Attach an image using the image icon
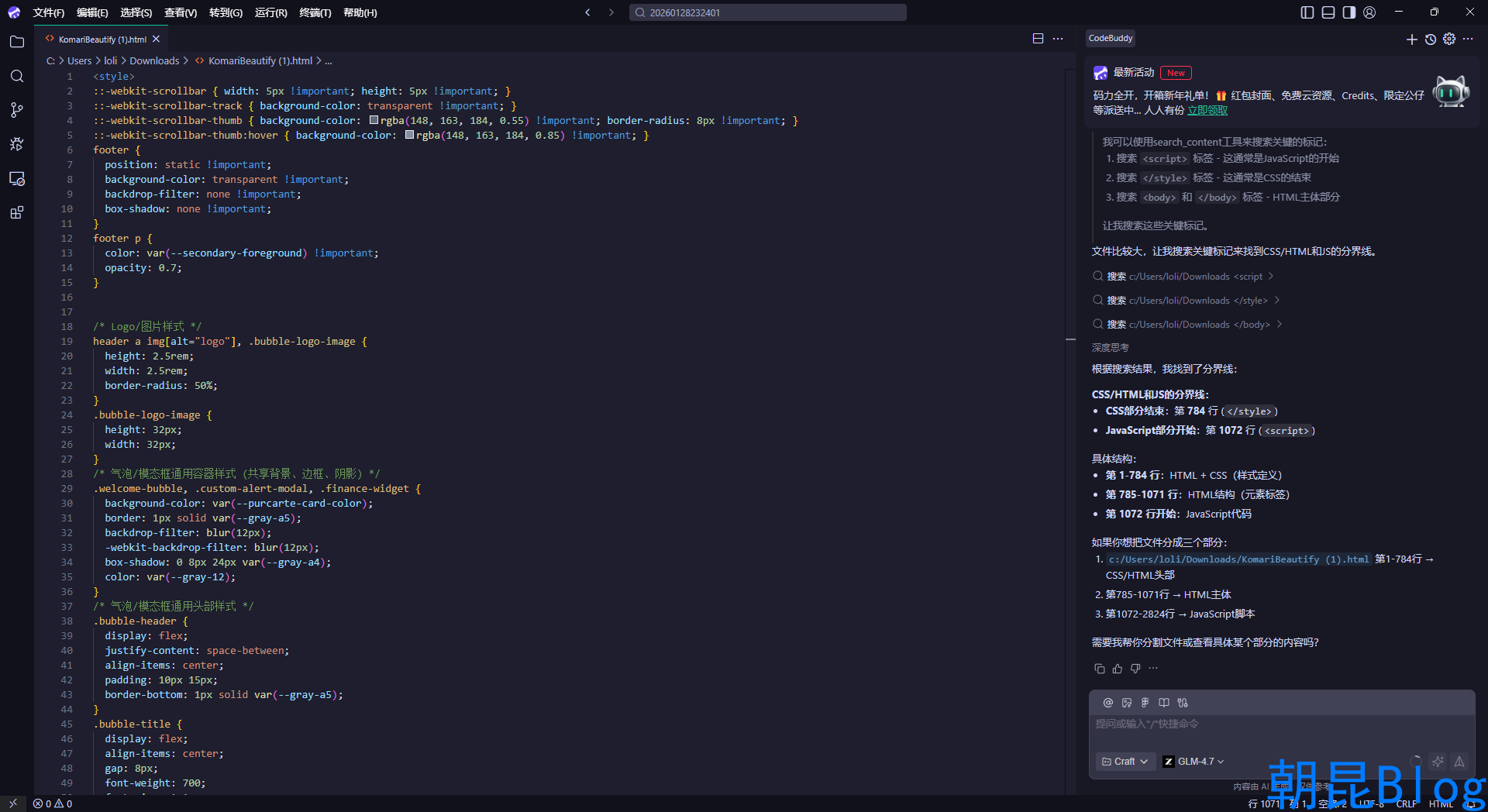 tap(1127, 703)
